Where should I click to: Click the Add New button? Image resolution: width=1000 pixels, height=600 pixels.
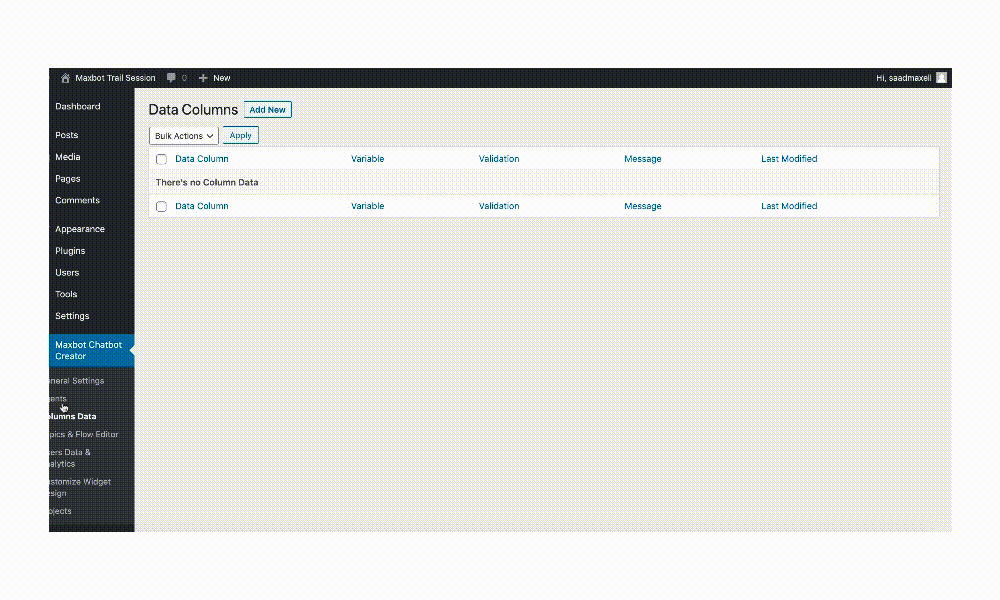coord(267,110)
